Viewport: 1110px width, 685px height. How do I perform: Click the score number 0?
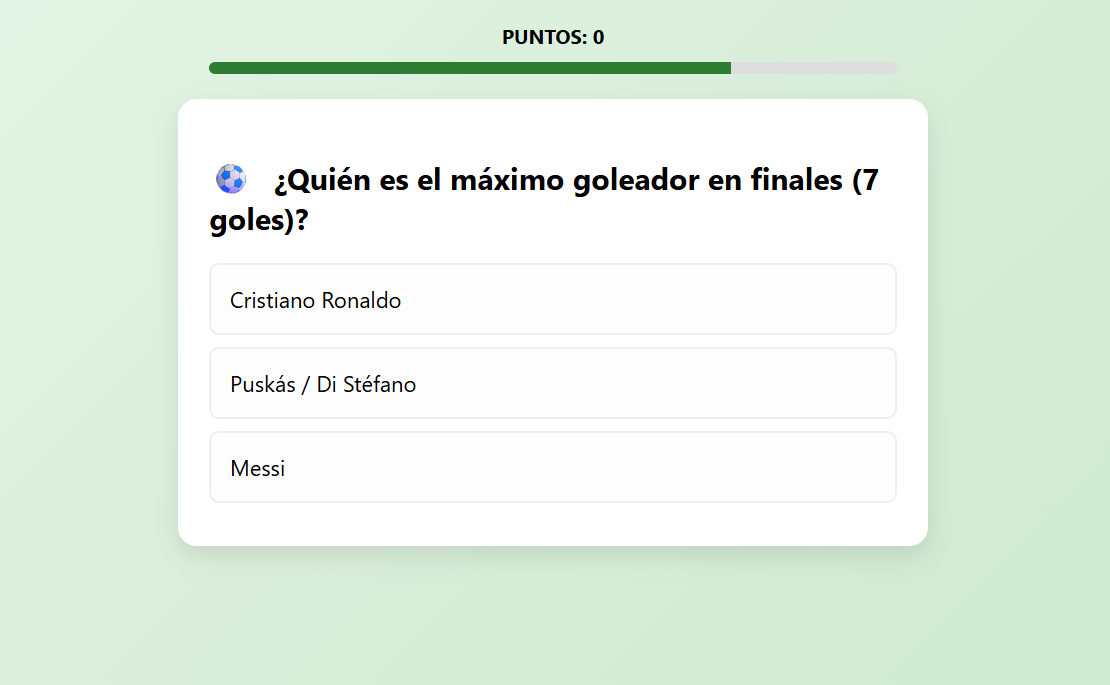coord(598,38)
